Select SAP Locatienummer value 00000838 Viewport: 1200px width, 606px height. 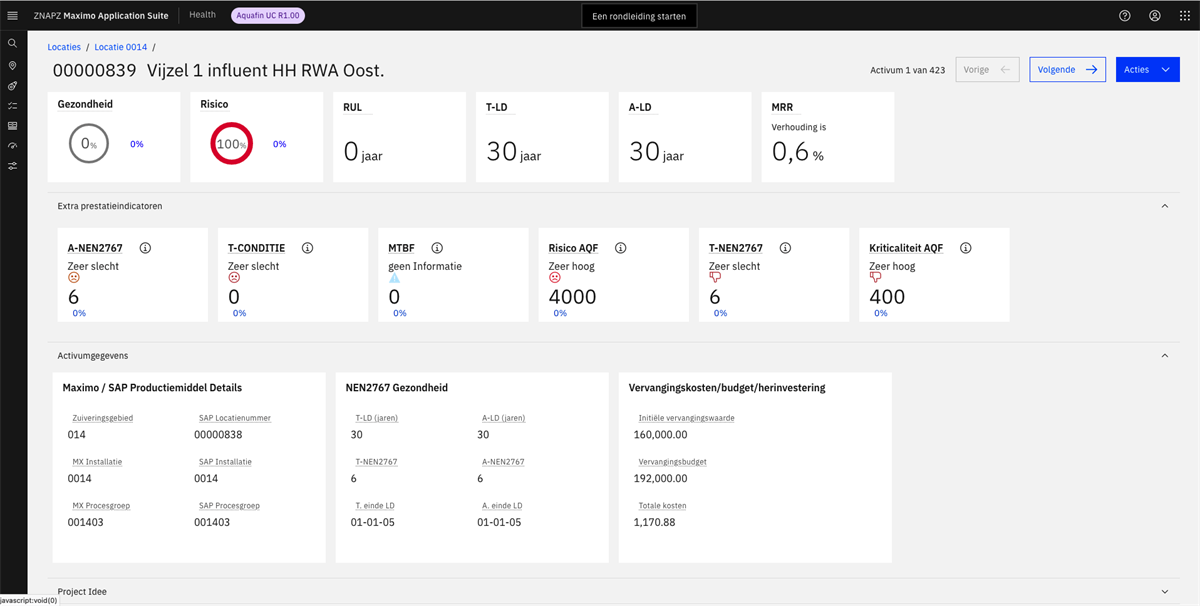[x=218, y=435]
